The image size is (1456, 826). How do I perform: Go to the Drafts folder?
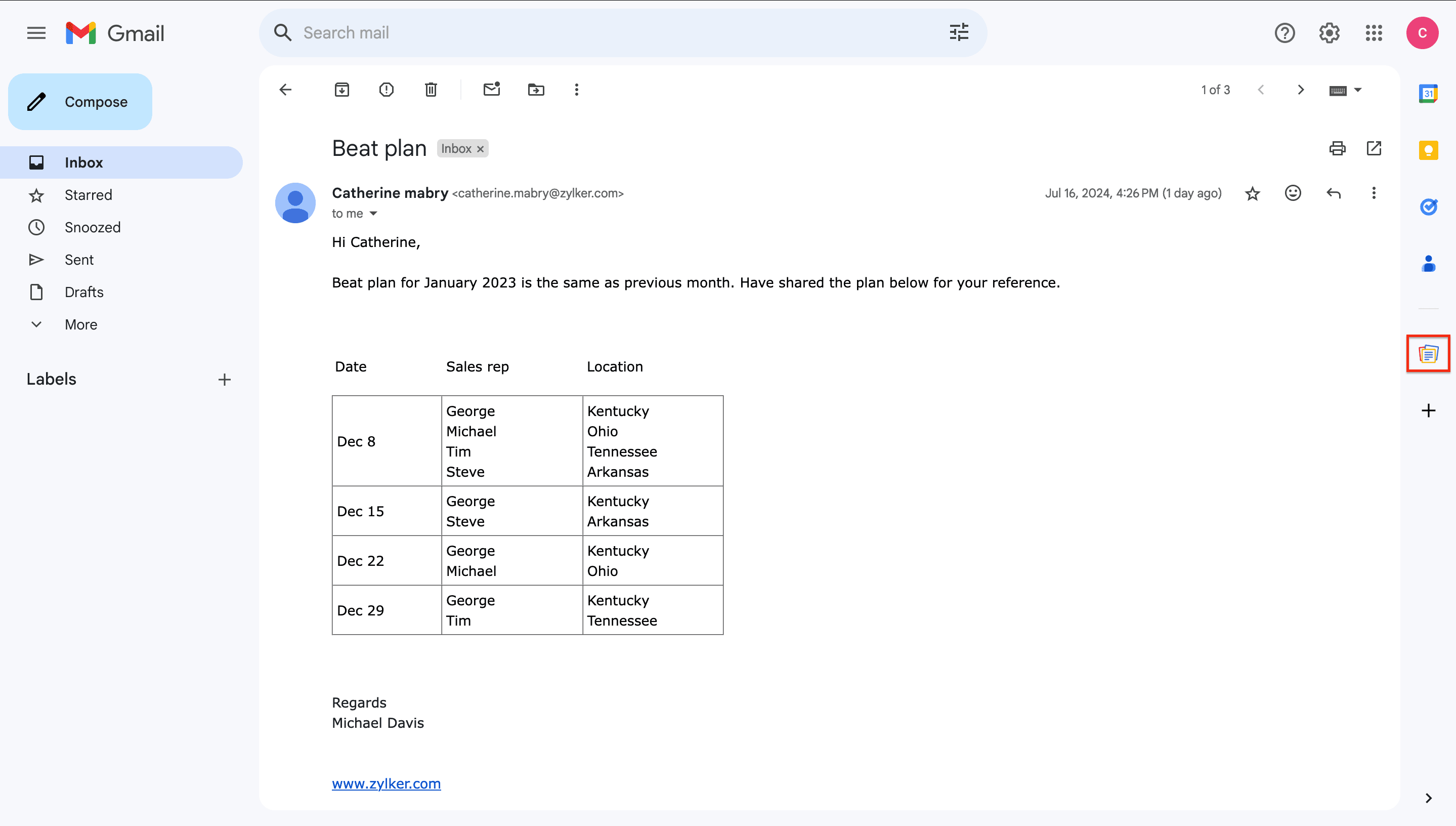(x=84, y=292)
